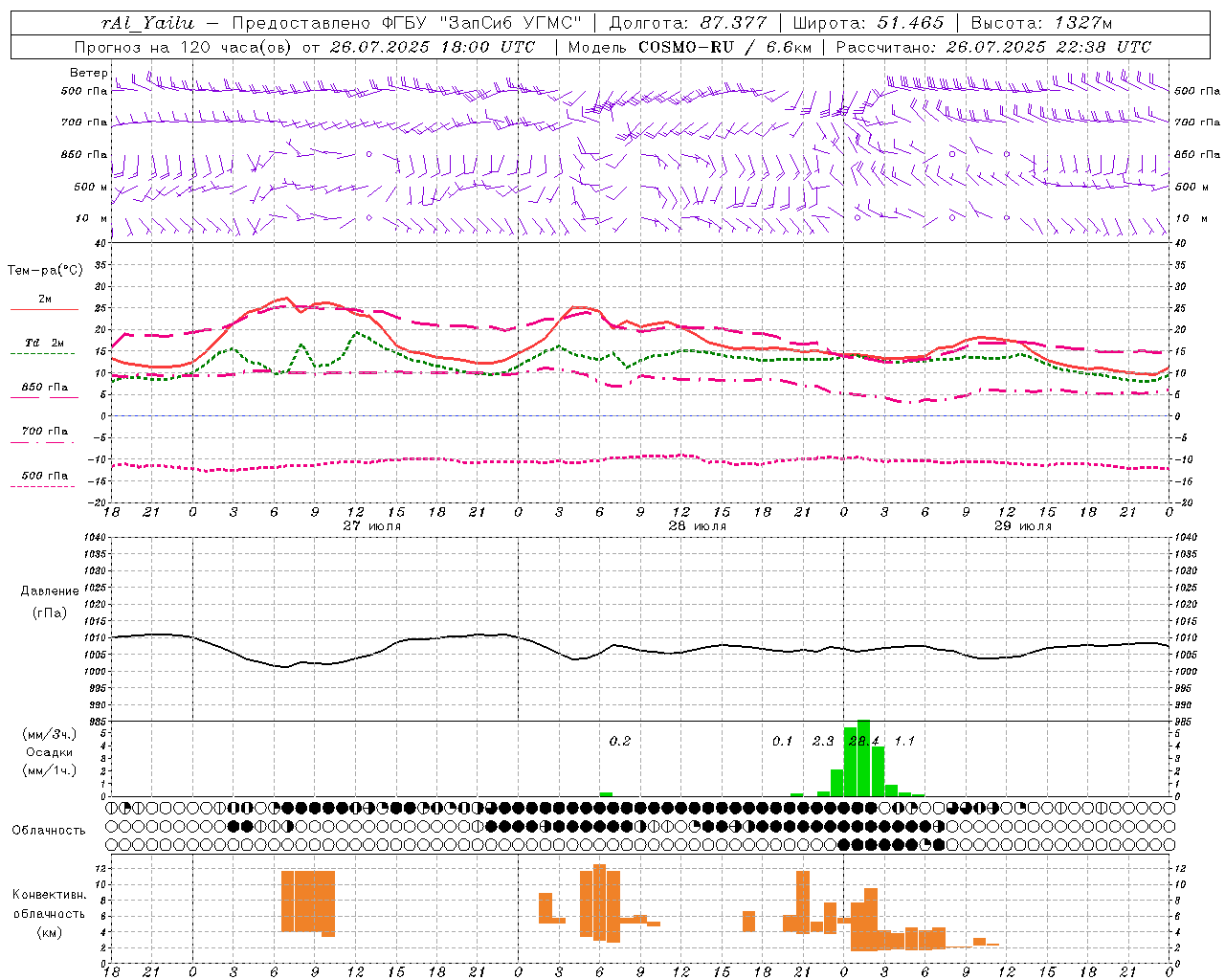Viewport: 1225px width, 980px height.
Task: Click the 1.1 precipitation amount value
Action: pyautogui.click(x=904, y=741)
